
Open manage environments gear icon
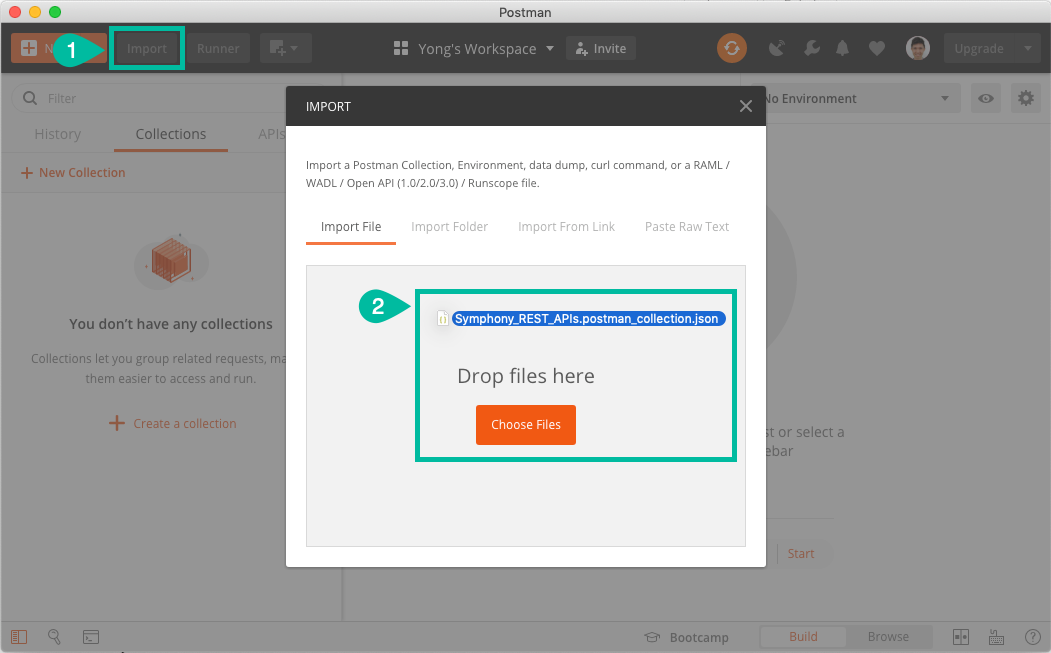1026,99
